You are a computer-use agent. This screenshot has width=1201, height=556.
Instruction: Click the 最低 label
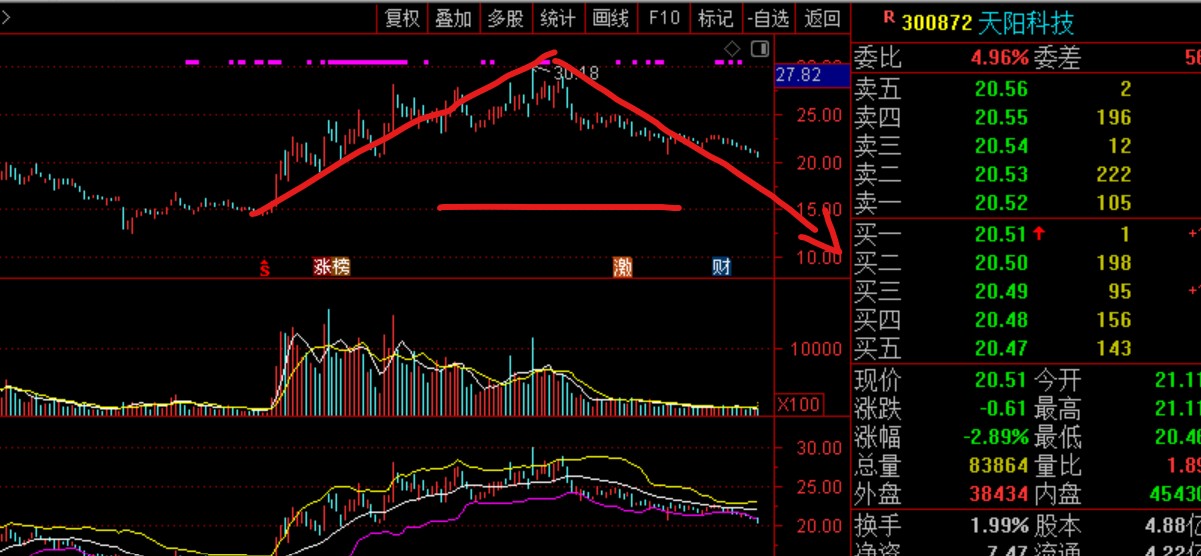[x=1058, y=437]
